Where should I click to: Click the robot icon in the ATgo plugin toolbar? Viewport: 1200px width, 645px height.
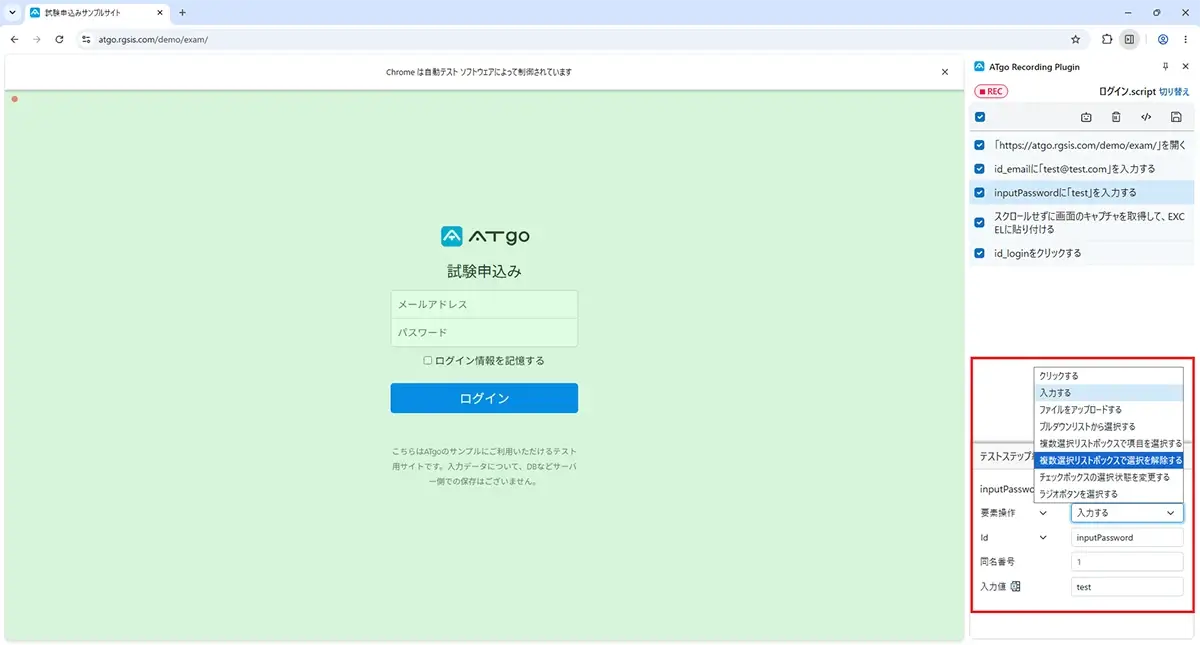1086,117
